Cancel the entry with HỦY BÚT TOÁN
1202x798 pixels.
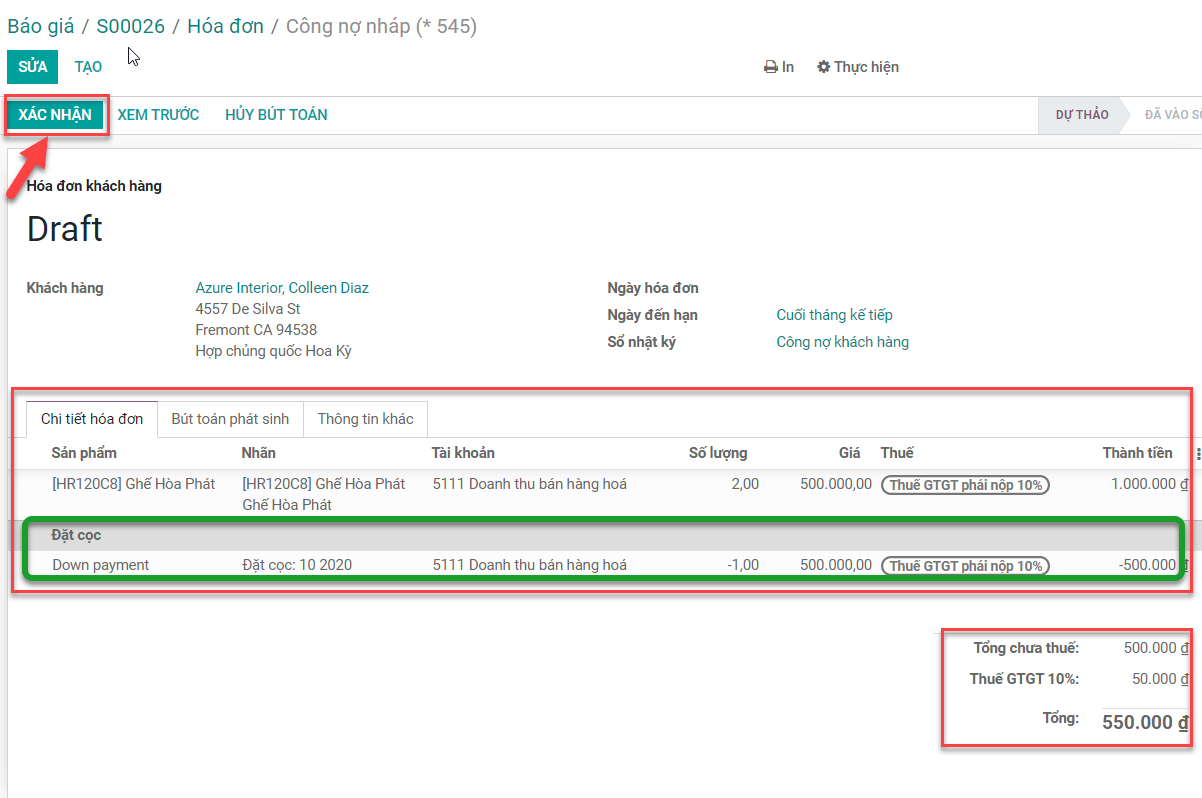click(x=276, y=115)
